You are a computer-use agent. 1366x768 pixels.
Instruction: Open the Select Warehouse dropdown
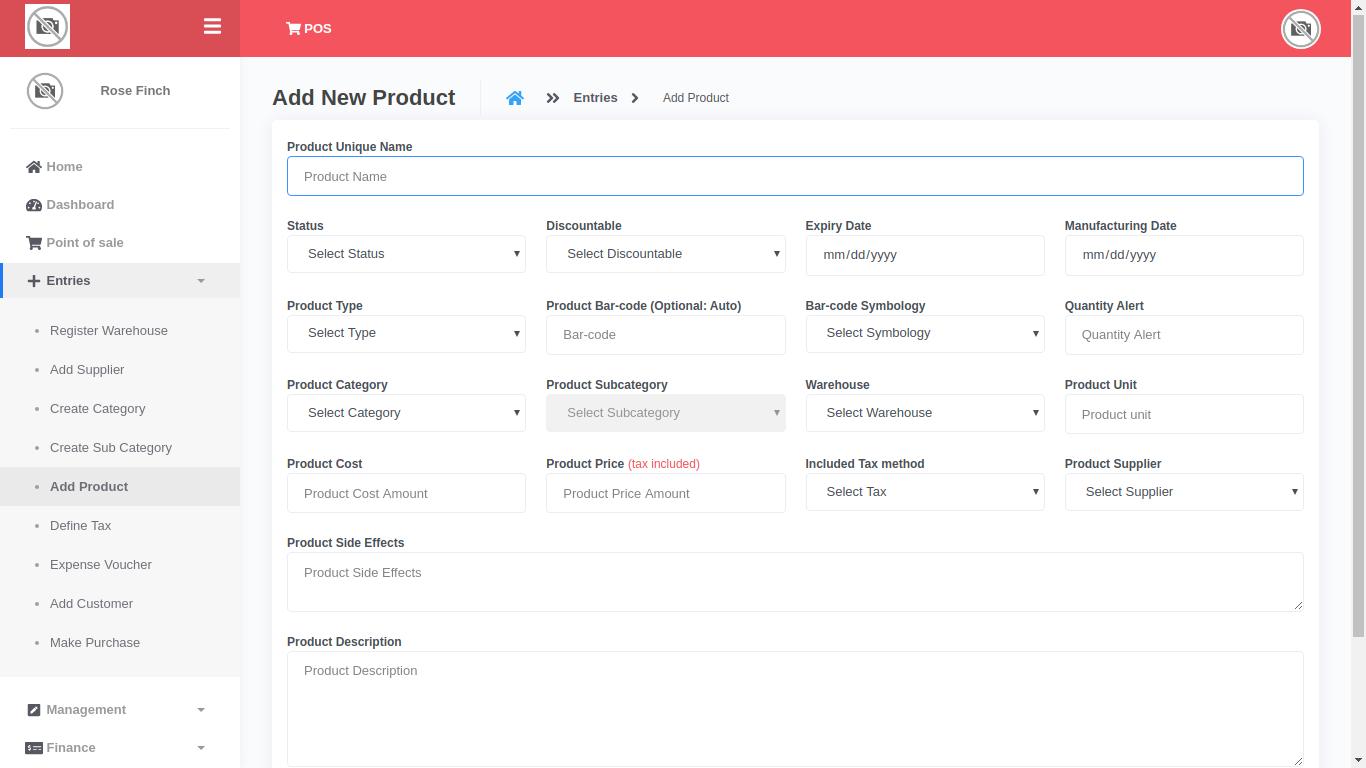point(924,413)
